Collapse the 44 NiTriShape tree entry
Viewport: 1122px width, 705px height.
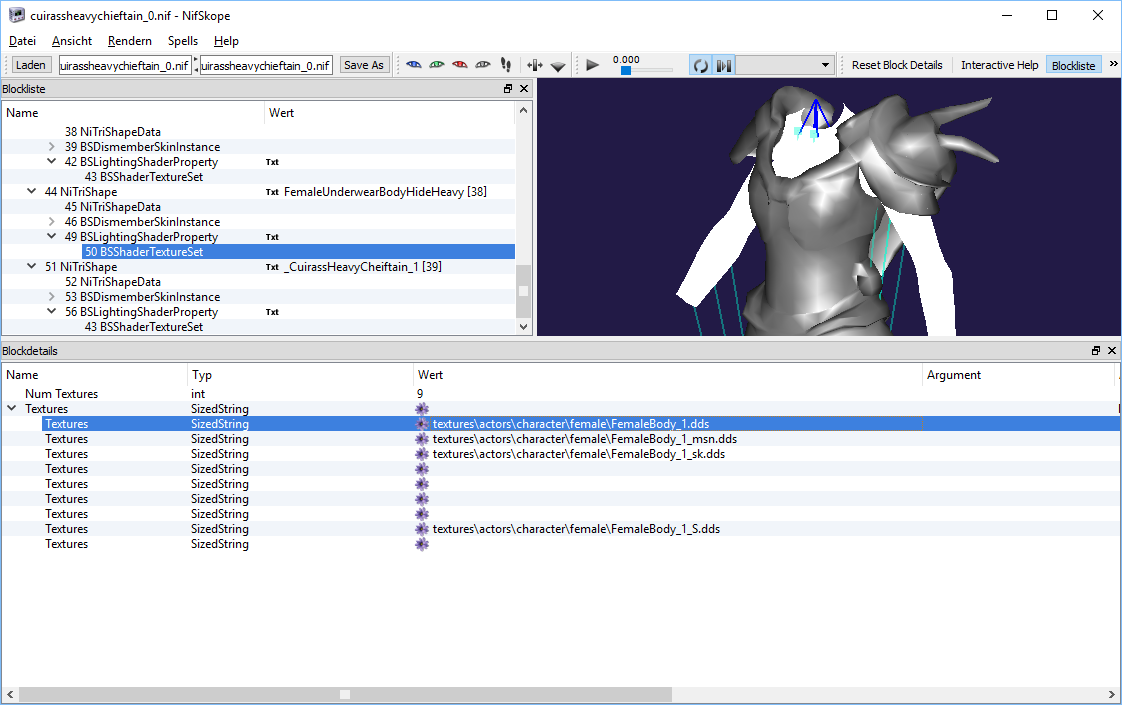(31, 191)
